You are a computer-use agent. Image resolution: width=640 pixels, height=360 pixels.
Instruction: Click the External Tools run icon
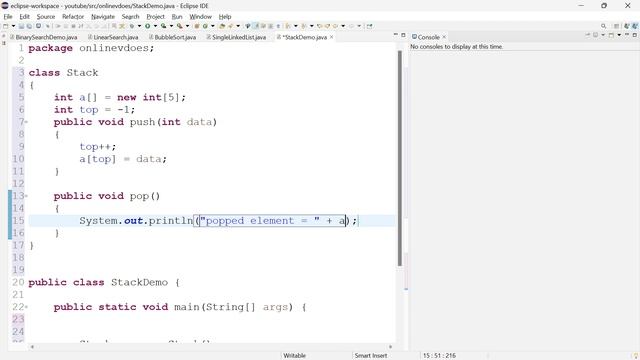tap(180, 26)
